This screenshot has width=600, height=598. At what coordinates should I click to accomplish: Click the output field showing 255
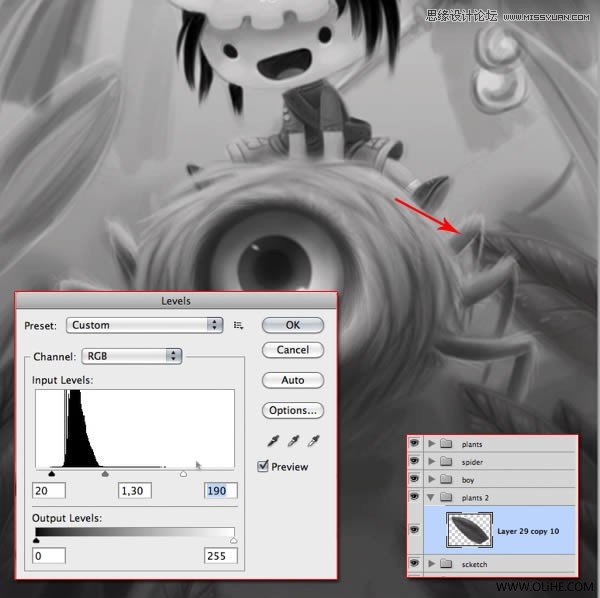click(221, 556)
